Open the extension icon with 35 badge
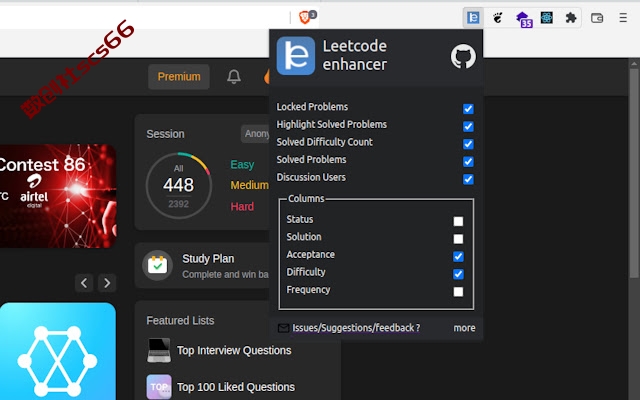 [523, 19]
